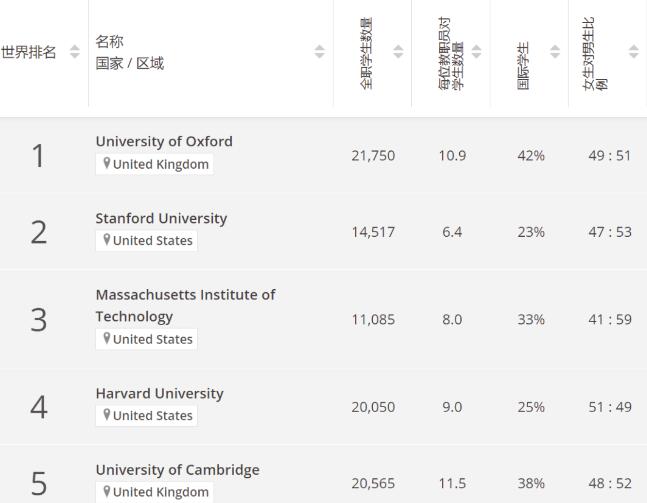
Task: Click the 世界排名 column header
Action: pyautogui.click(x=29, y=52)
